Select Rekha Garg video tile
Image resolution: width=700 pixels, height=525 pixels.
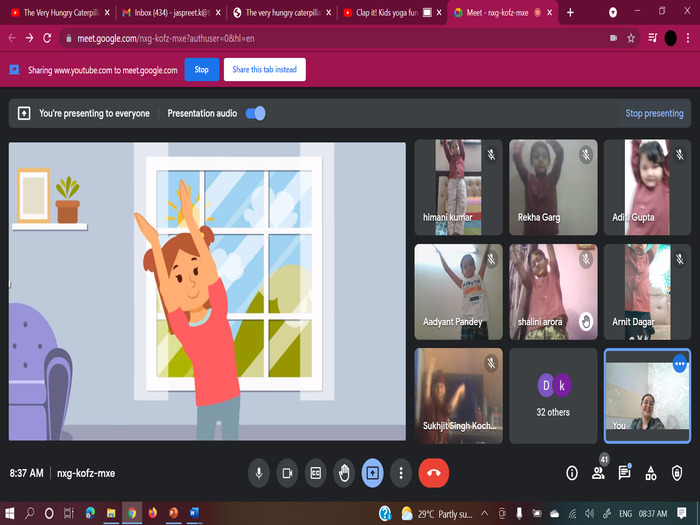[x=553, y=187]
